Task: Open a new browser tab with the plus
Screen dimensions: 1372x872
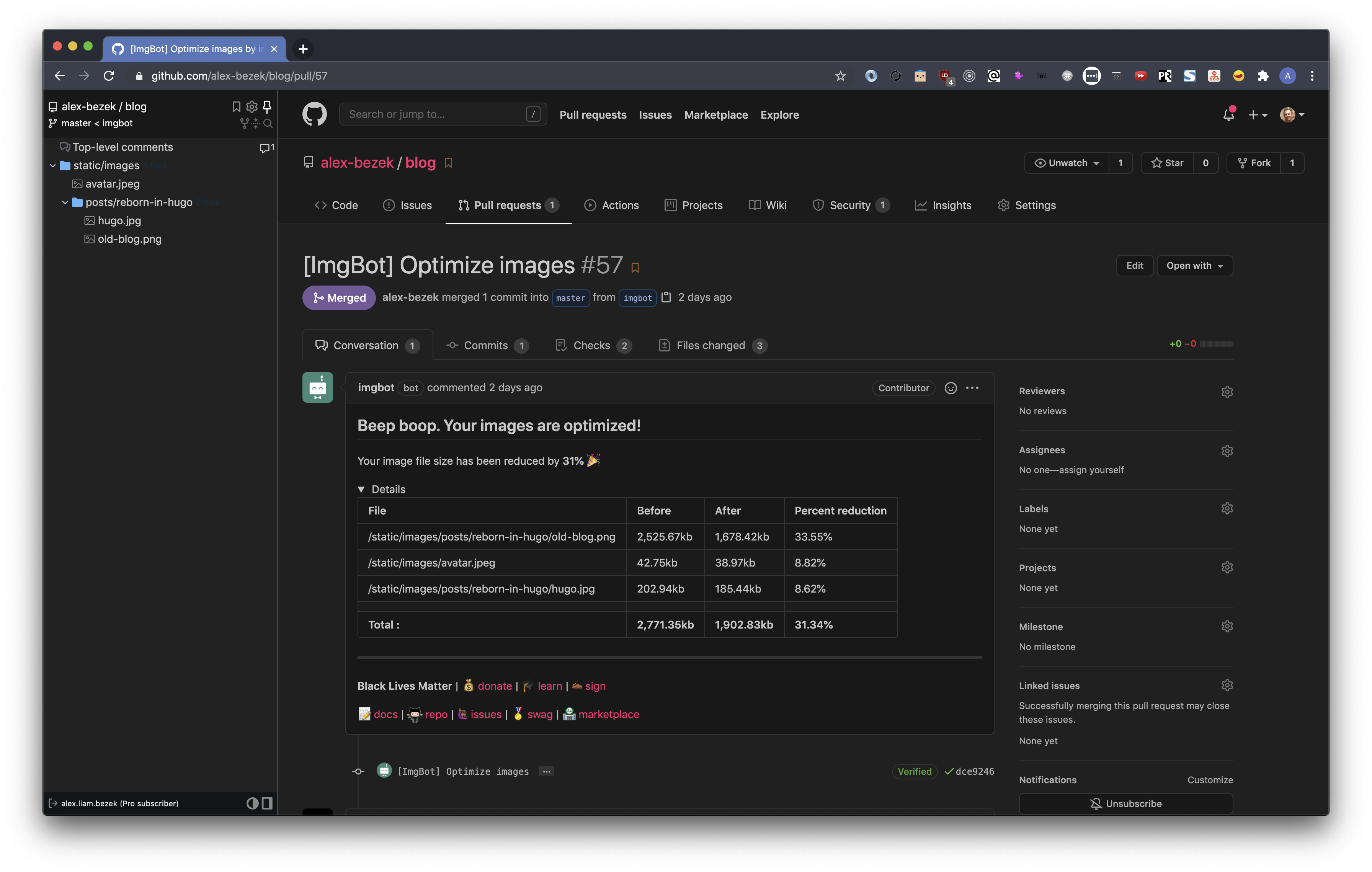Action: click(x=303, y=49)
